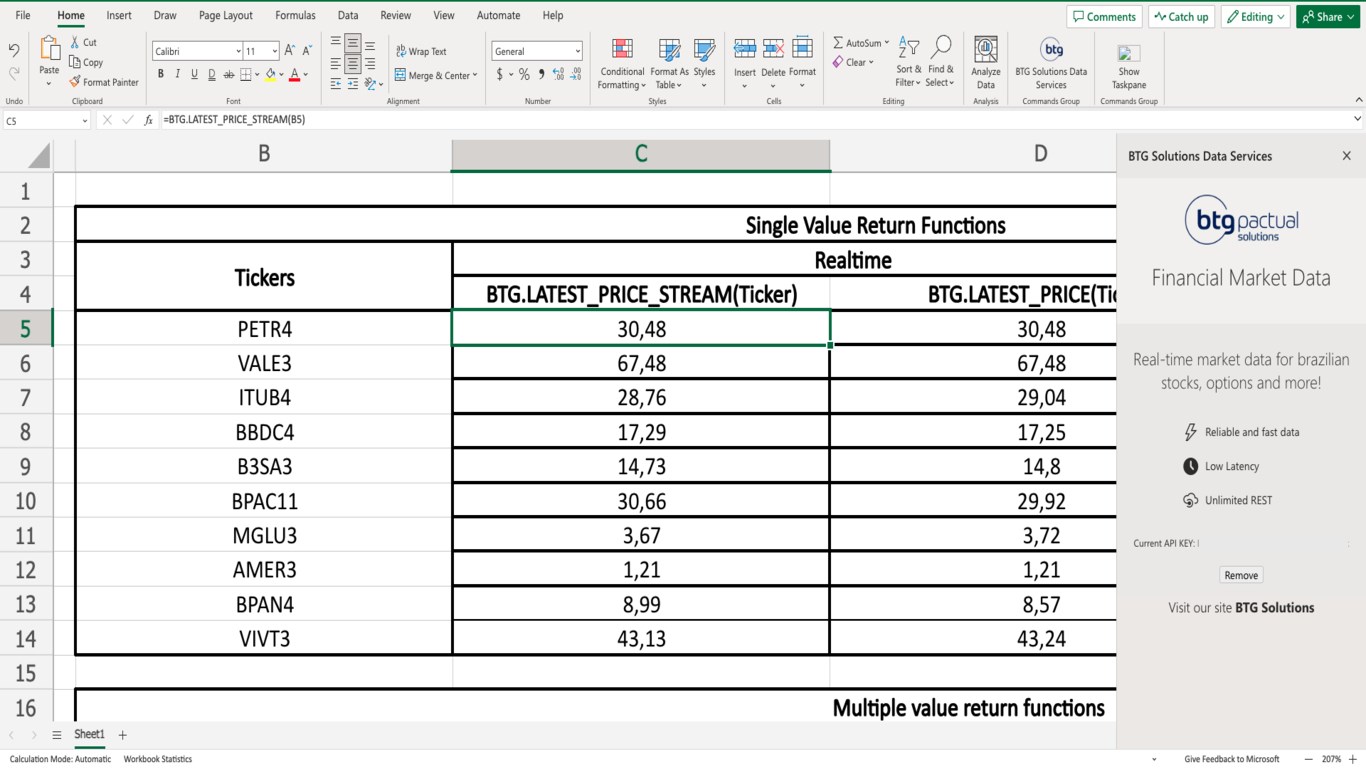Visit the BTG Solutions site link

[1275, 608]
